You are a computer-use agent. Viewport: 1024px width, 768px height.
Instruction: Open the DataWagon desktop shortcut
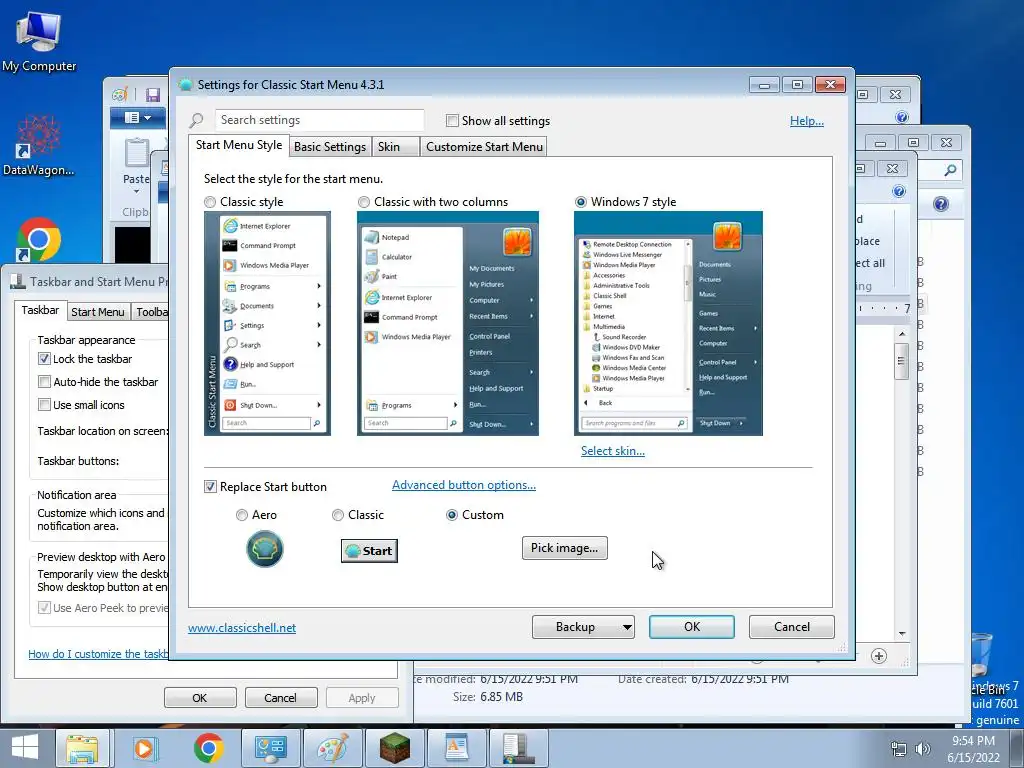38,145
